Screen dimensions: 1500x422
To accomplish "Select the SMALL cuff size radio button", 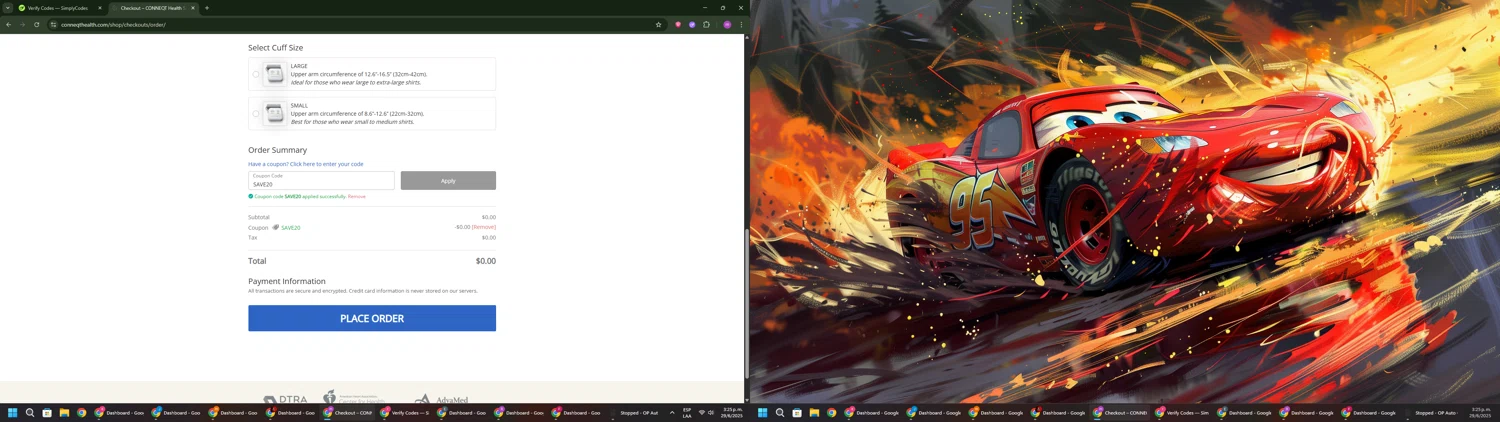I will click(256, 113).
